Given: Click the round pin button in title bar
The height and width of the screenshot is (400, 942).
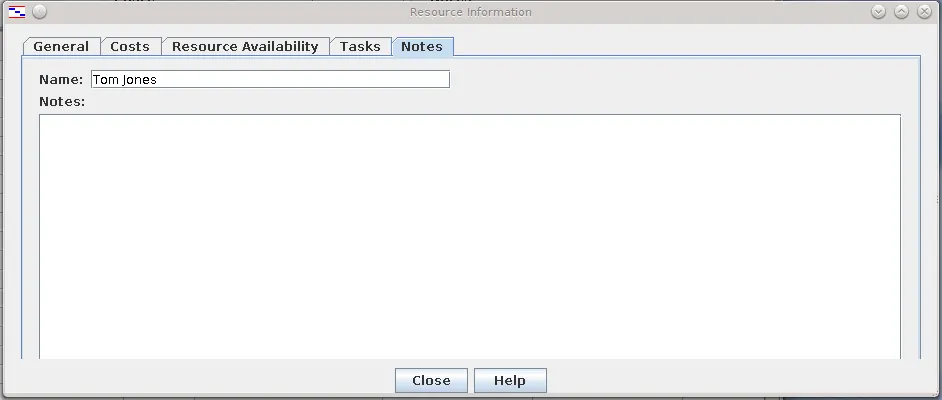Looking at the screenshot, I should coord(39,11).
